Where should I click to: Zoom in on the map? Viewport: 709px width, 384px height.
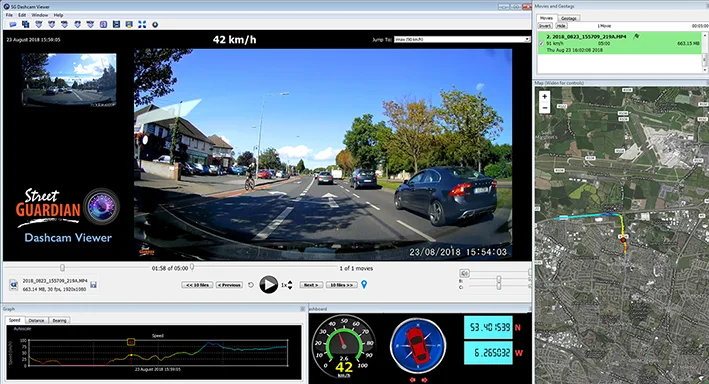click(545, 96)
